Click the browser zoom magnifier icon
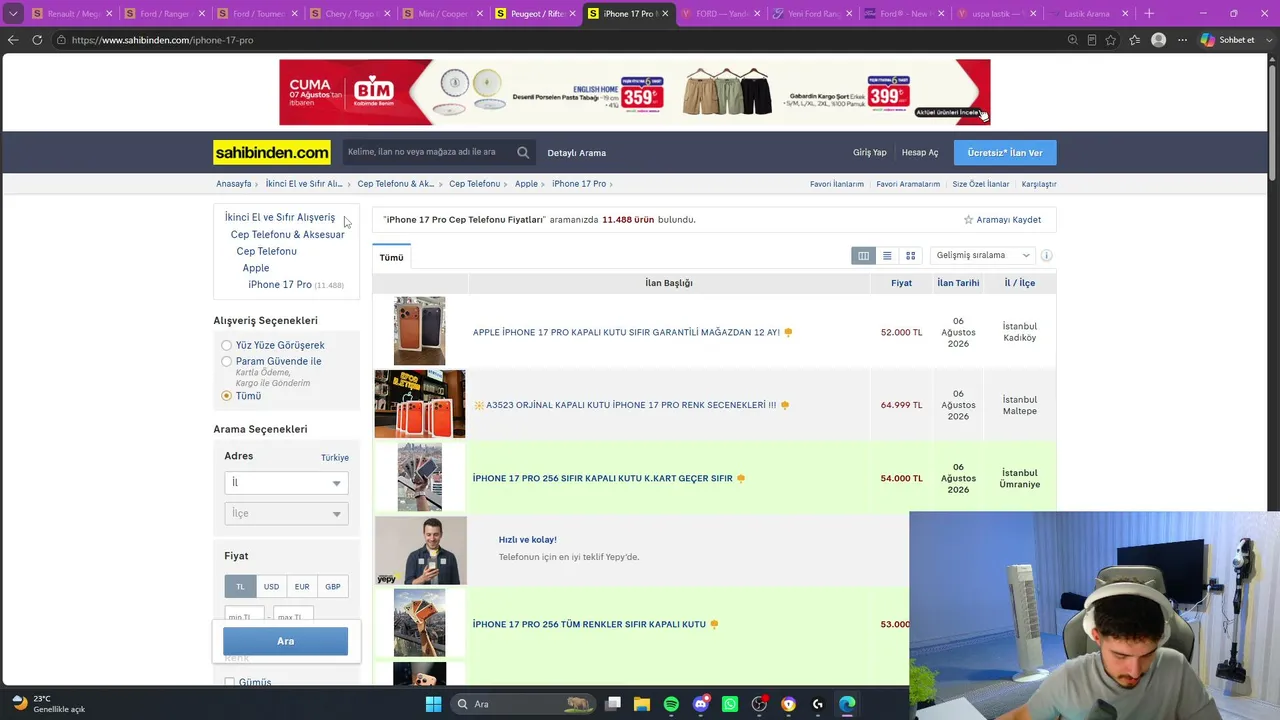The width and height of the screenshot is (1280, 720). (x=1073, y=40)
